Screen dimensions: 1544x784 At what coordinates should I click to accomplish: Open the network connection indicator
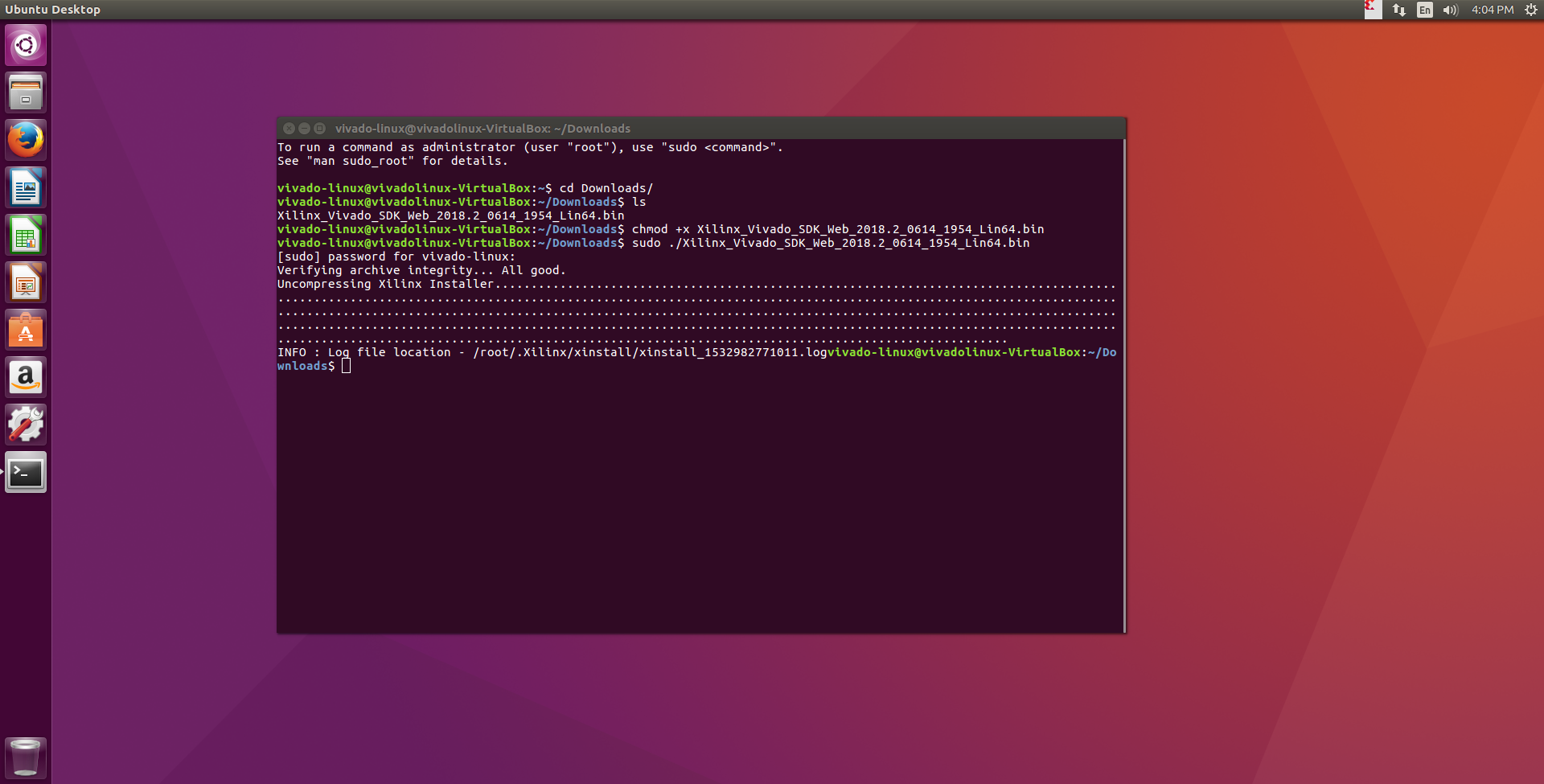click(1399, 10)
